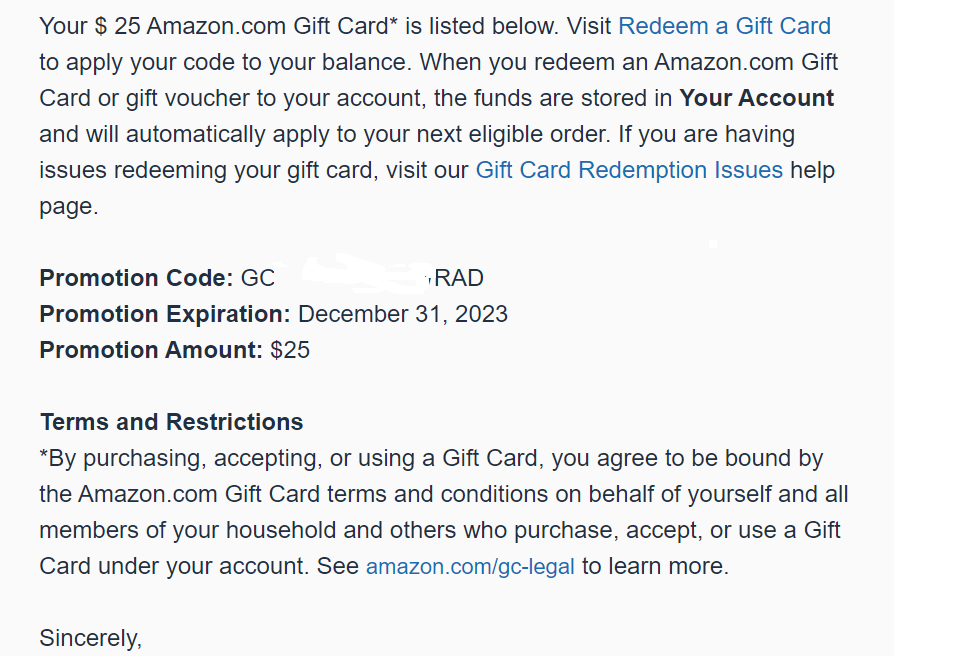Click the Promotion Expiration label
Image resolution: width=953 pixels, height=656 pixels.
coord(165,314)
